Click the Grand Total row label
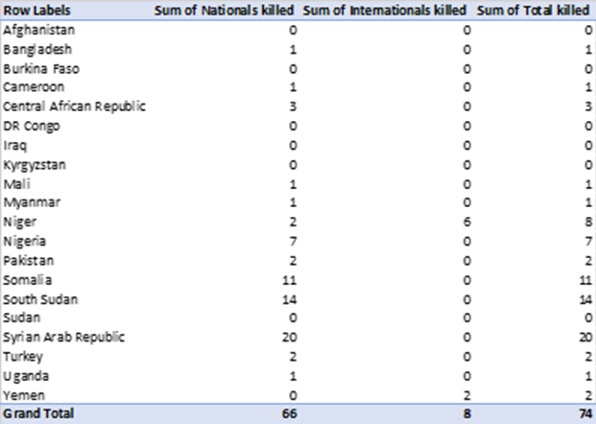 [x=38, y=414]
